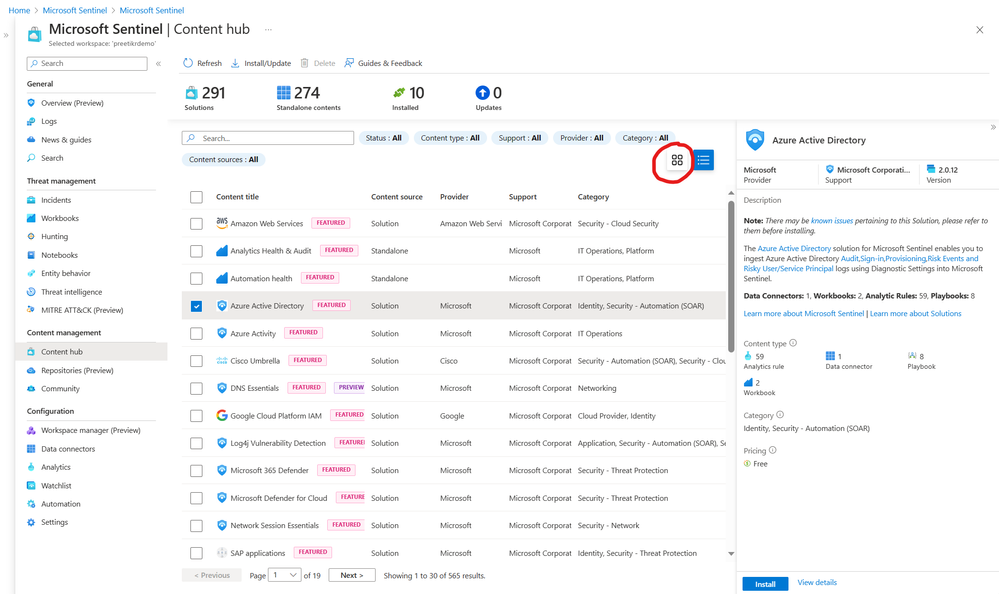This screenshot has width=999, height=594.
Task: Open the Content type : All filter
Action: click(x=450, y=138)
